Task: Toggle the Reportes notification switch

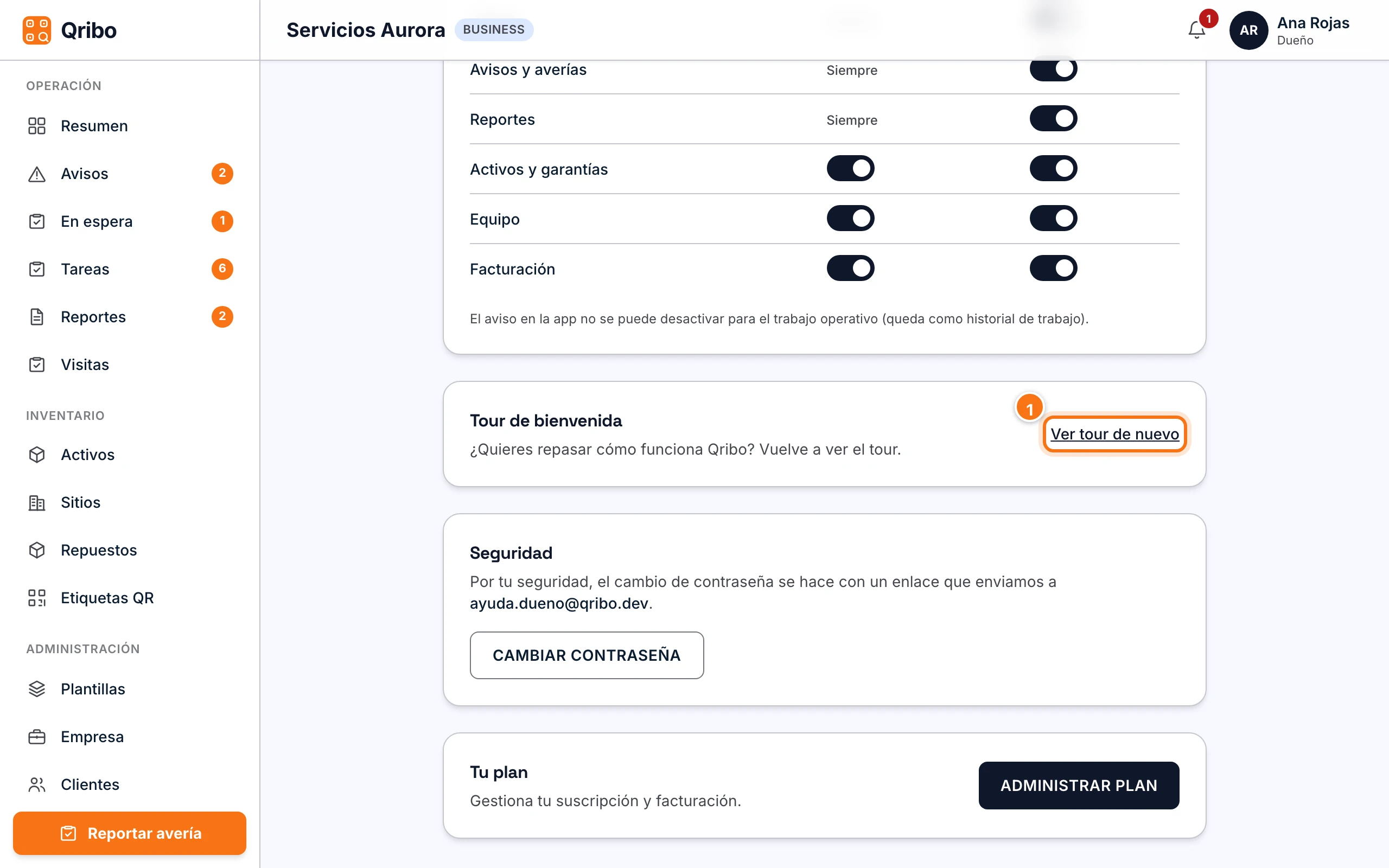Action: click(x=1053, y=118)
